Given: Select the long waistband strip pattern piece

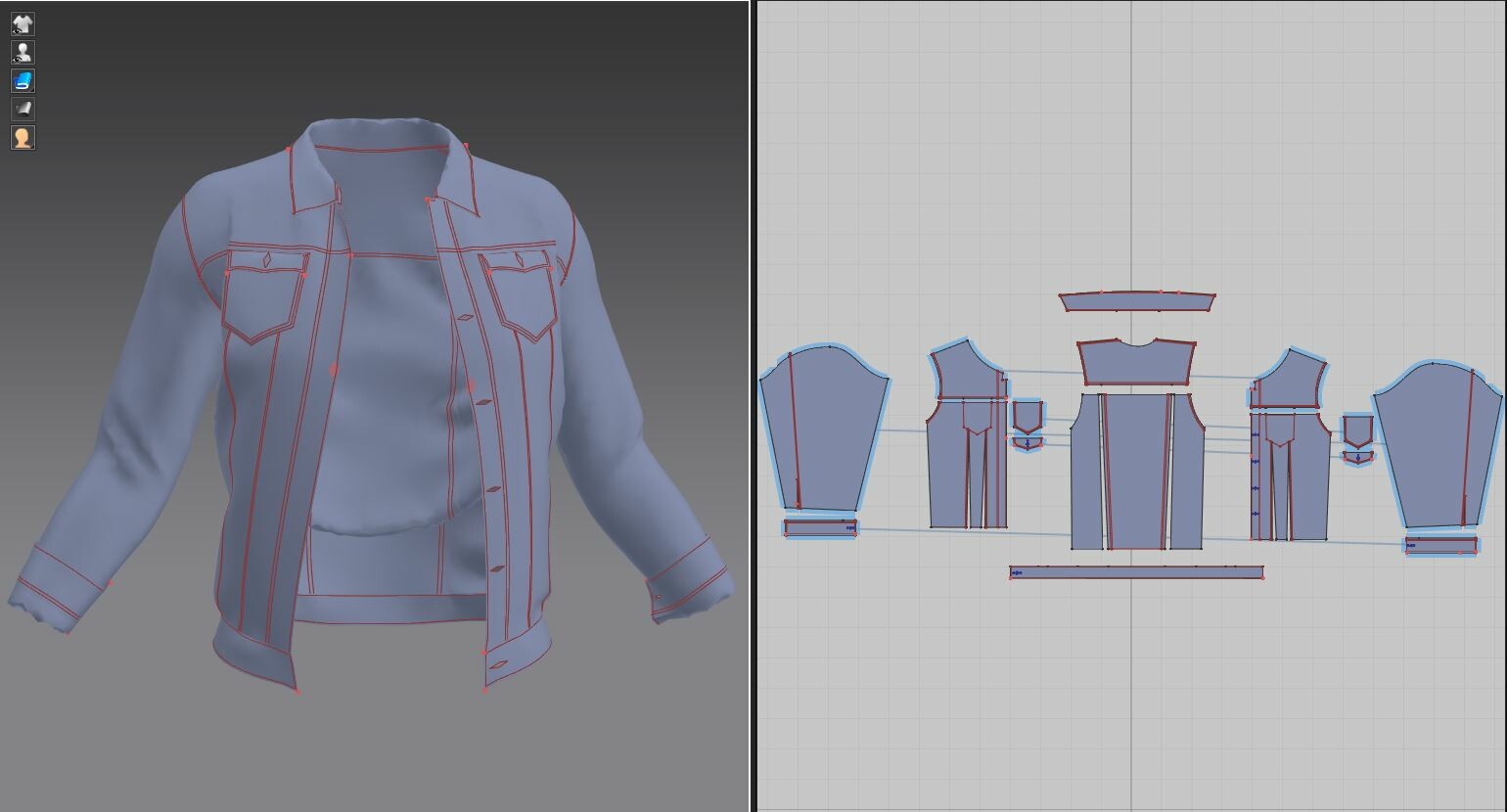Looking at the screenshot, I should (x=1136, y=572).
